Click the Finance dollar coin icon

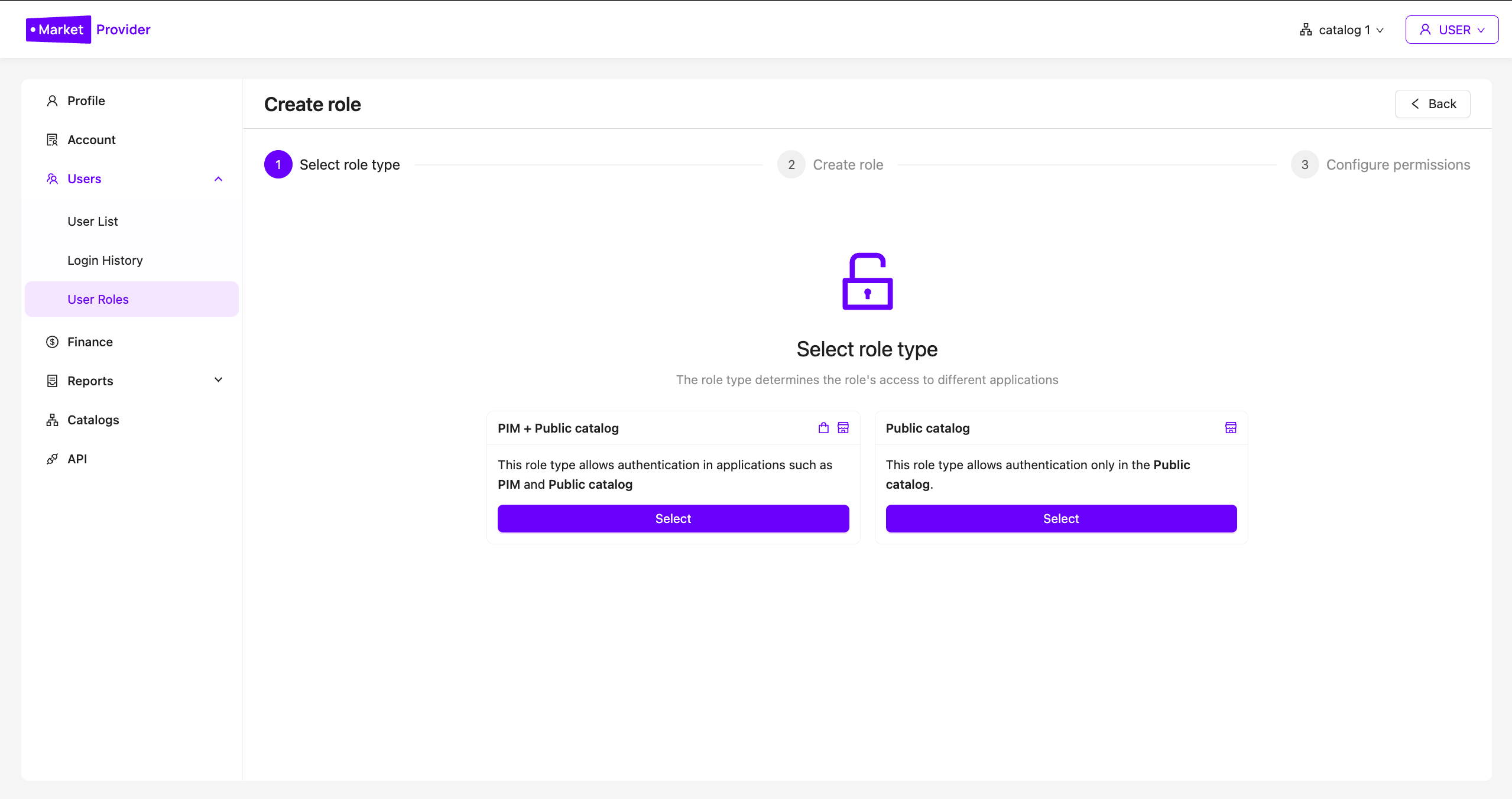pos(52,342)
